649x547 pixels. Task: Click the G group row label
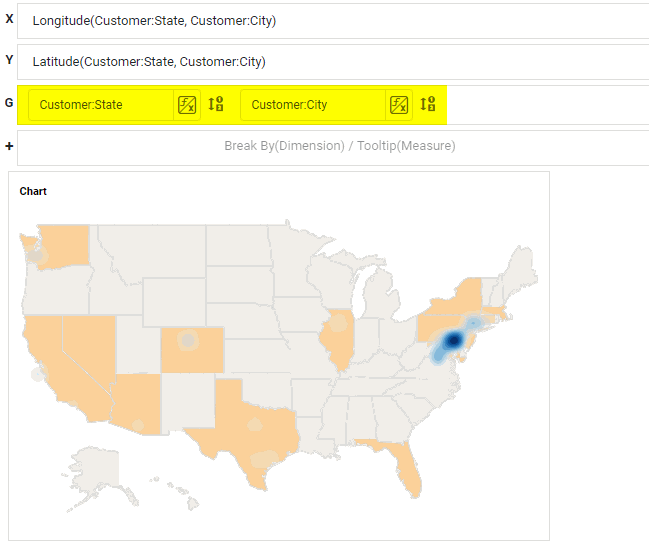9,103
